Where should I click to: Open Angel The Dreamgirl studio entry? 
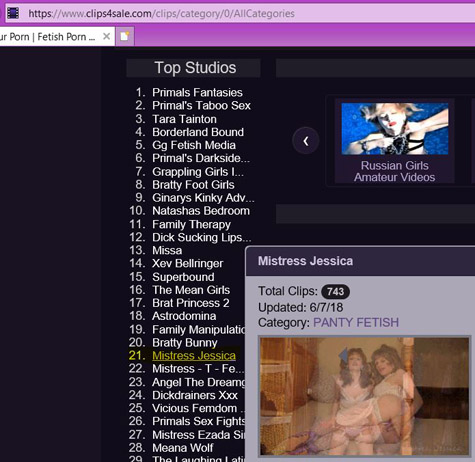pyautogui.click(x=199, y=382)
